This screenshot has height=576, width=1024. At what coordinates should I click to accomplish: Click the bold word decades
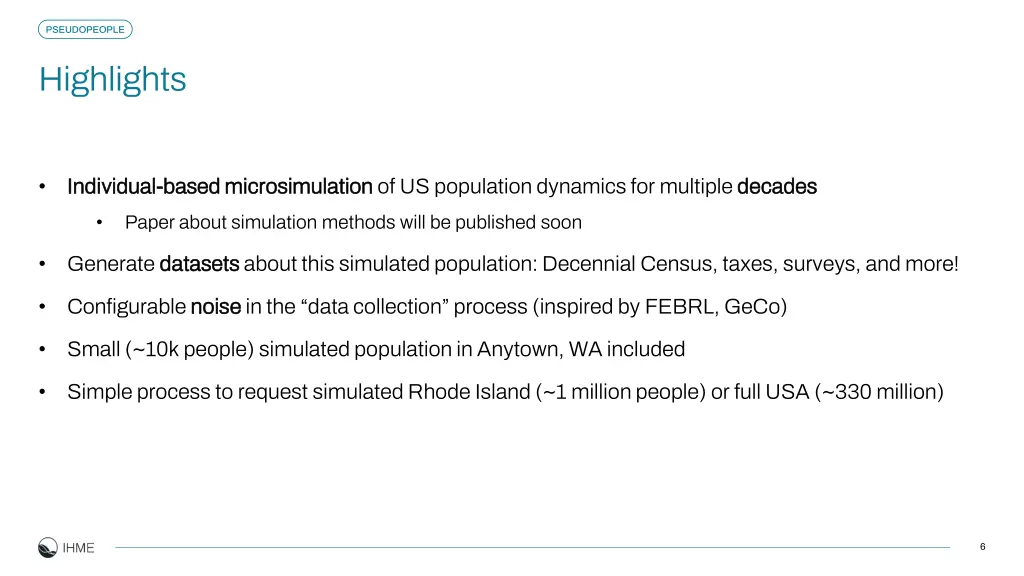tap(776, 187)
